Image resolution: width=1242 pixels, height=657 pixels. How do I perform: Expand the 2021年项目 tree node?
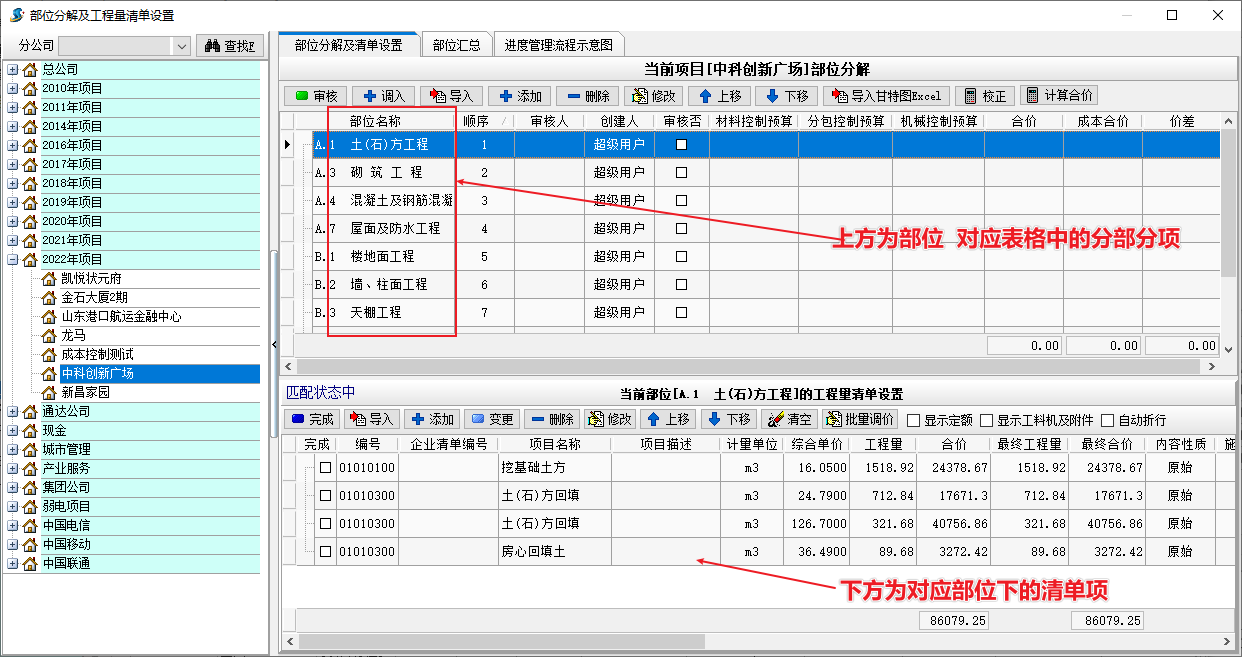tap(13, 240)
